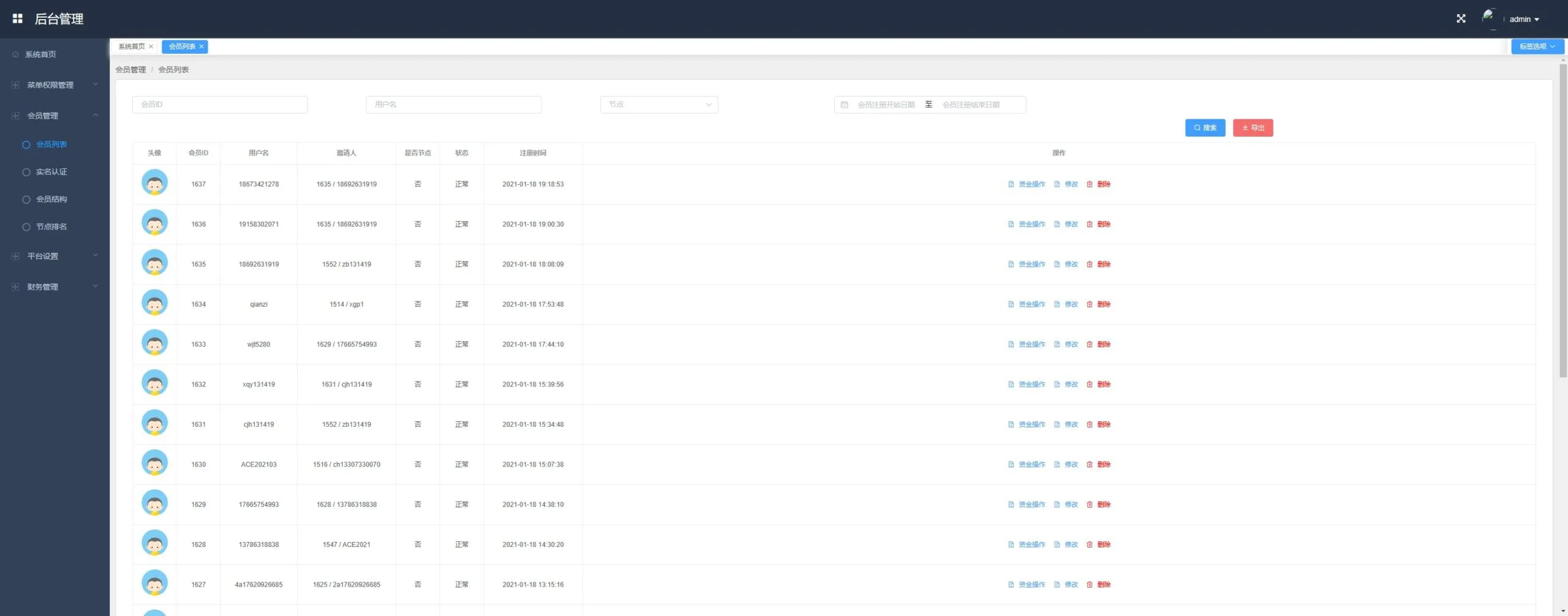Click the trash icon for member 1636
Viewport: 1568px width, 616px height.
1090,224
